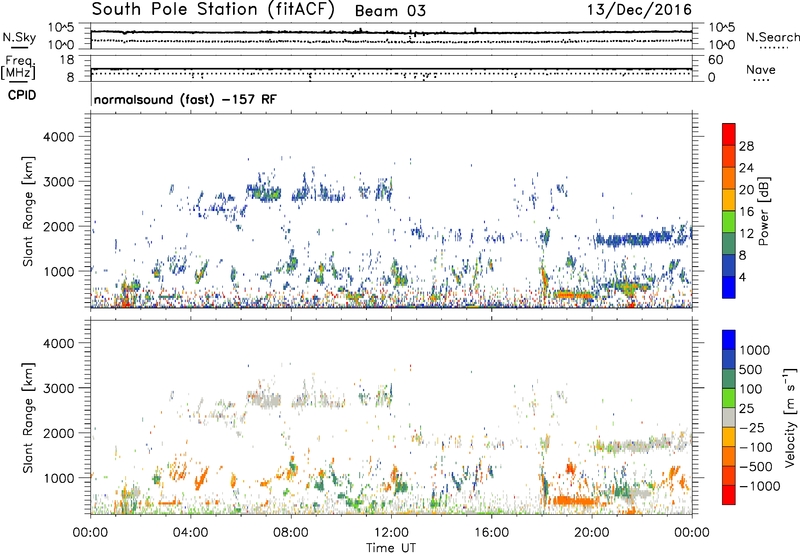Click the 'Power [dB]' color bar label
Viewport: 800px width, 554px height.
(x=764, y=211)
